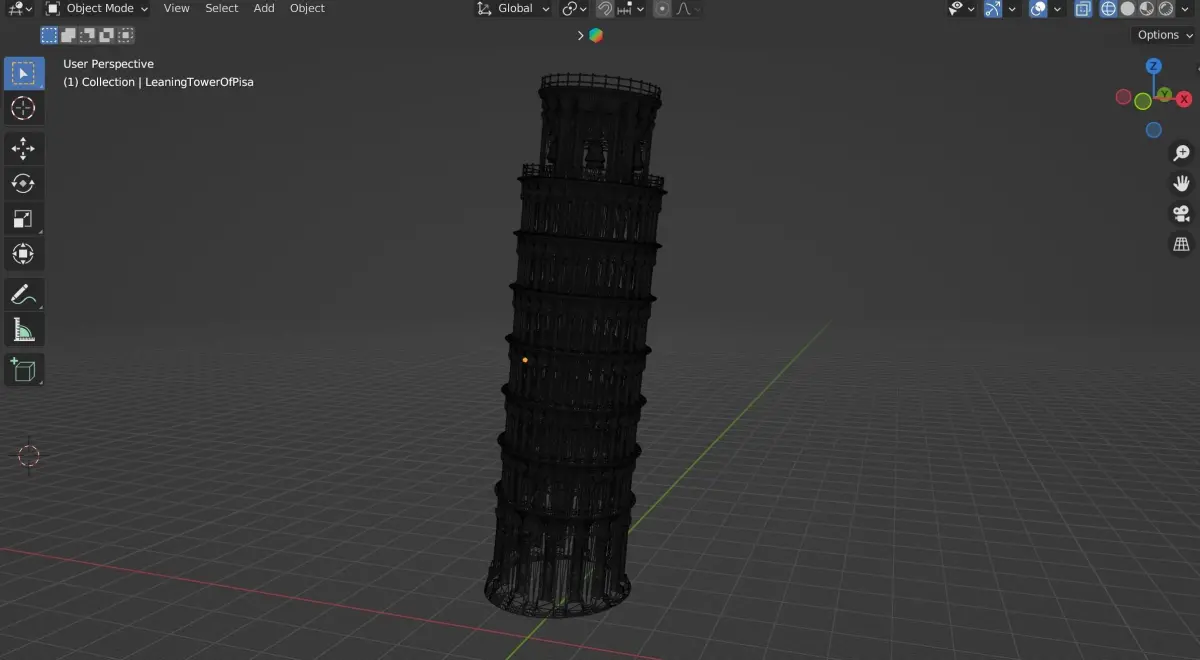Select the Transform tool
Screen dimensions: 1200x660
pos(24,253)
